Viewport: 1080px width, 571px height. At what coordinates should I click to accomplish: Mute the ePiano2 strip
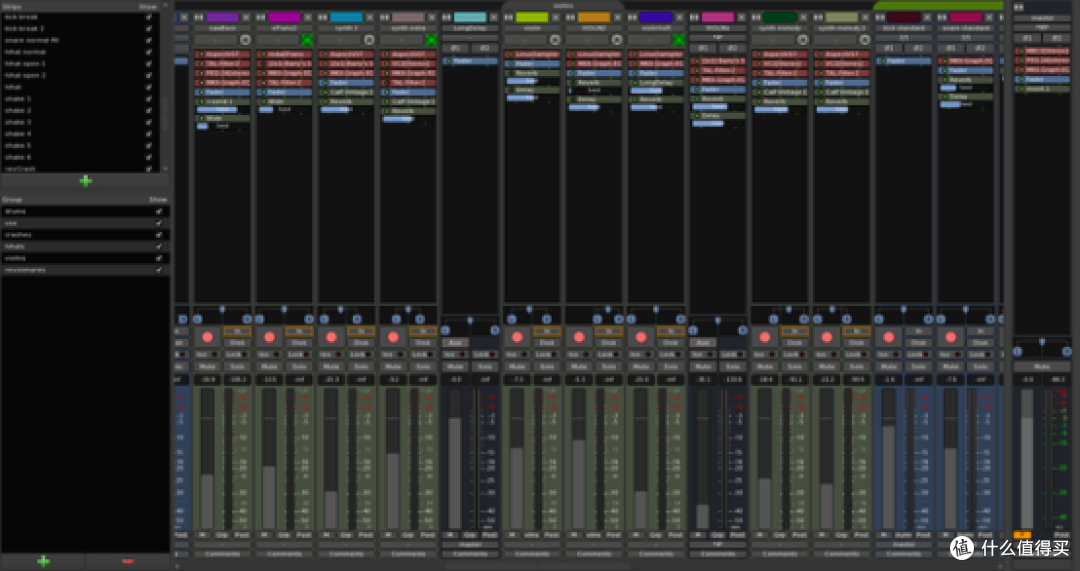pos(269,366)
